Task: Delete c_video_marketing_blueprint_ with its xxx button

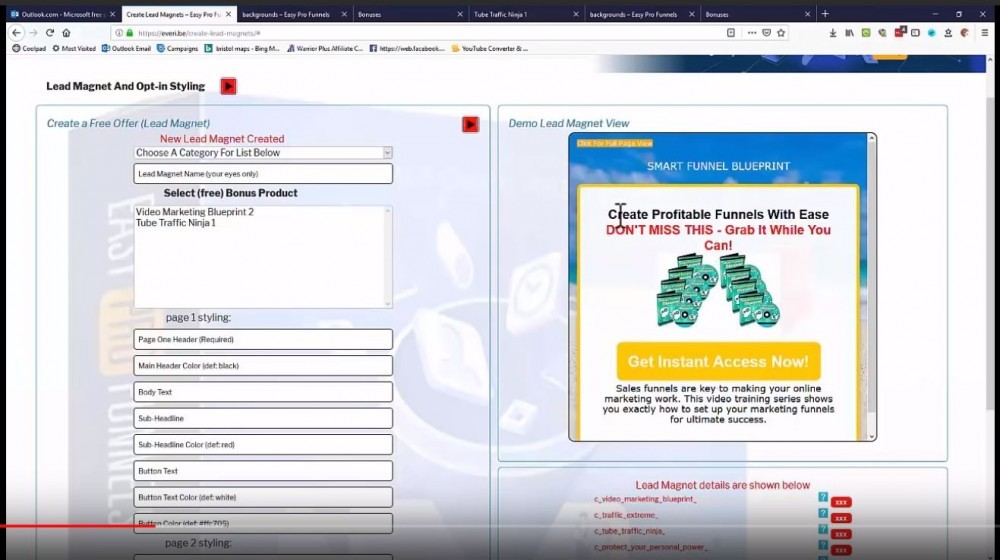Action: (841, 503)
